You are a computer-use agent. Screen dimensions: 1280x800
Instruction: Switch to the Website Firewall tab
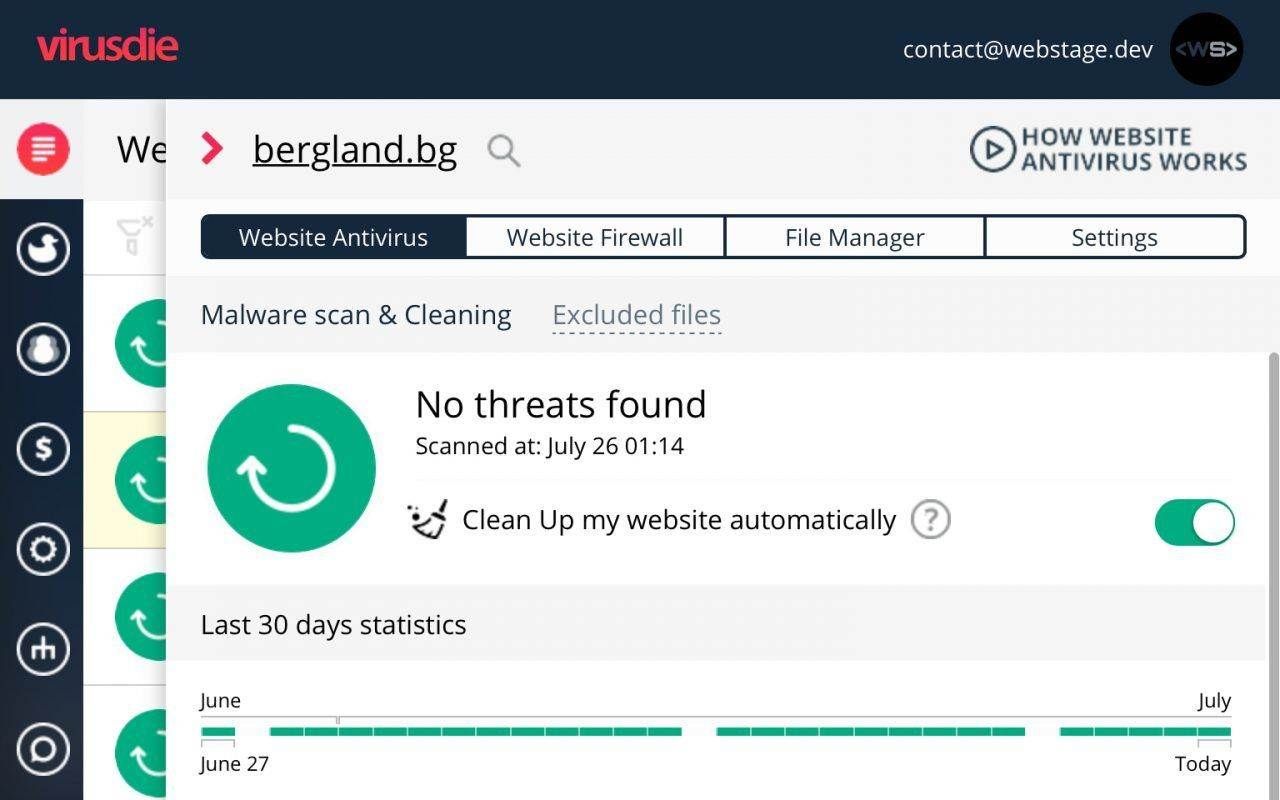click(x=595, y=237)
